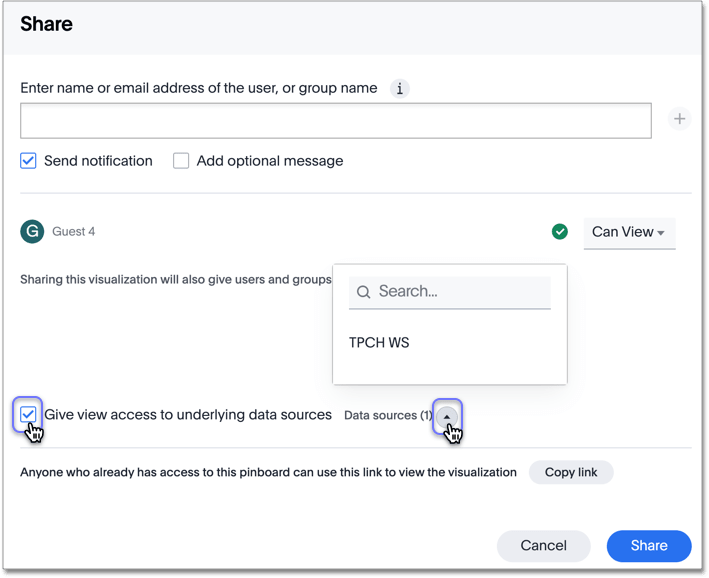The width and height of the screenshot is (709, 578).
Task: Click the Data sources (1) label
Action: coord(387,415)
